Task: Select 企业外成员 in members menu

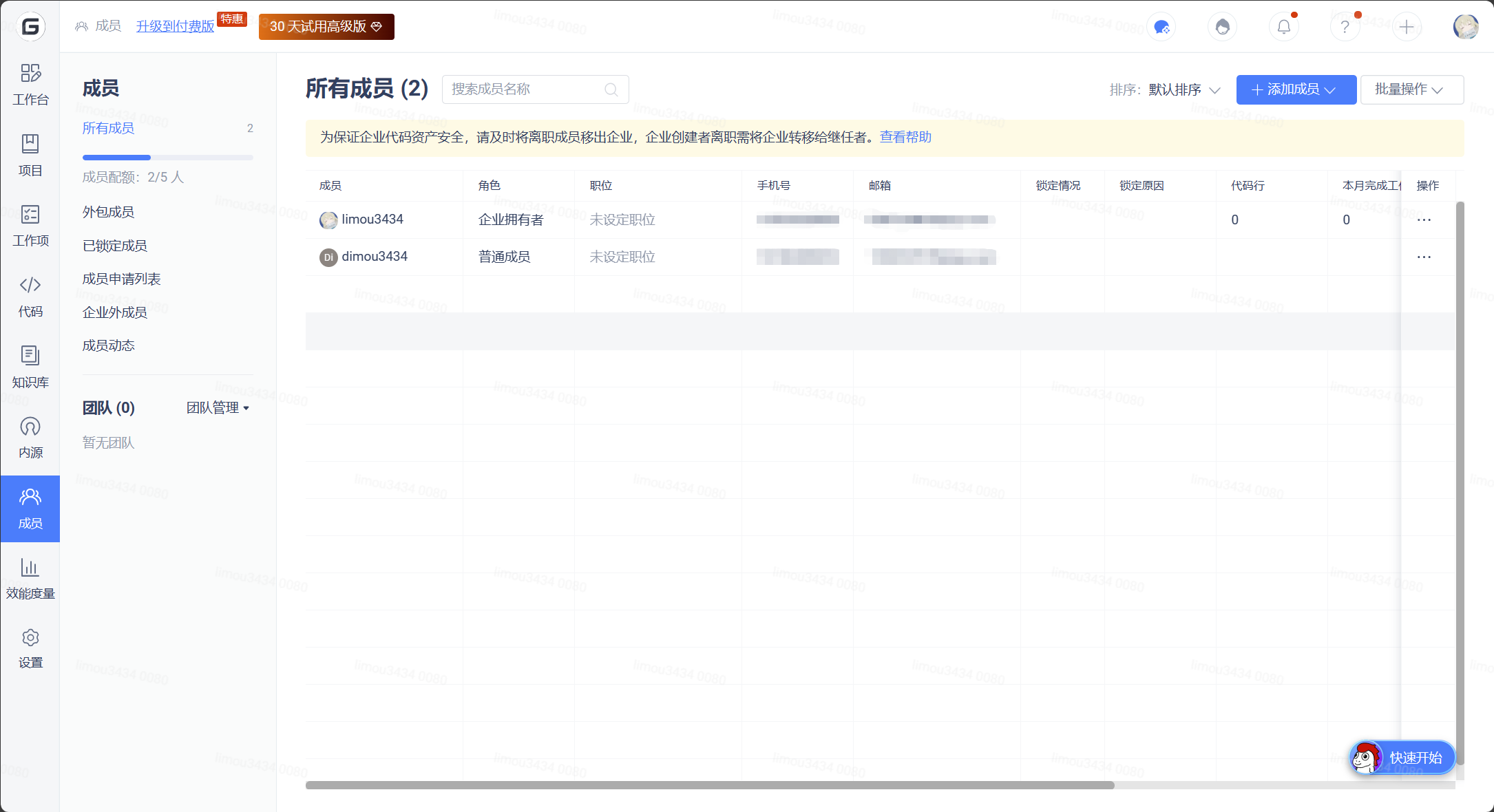Action: tap(114, 312)
